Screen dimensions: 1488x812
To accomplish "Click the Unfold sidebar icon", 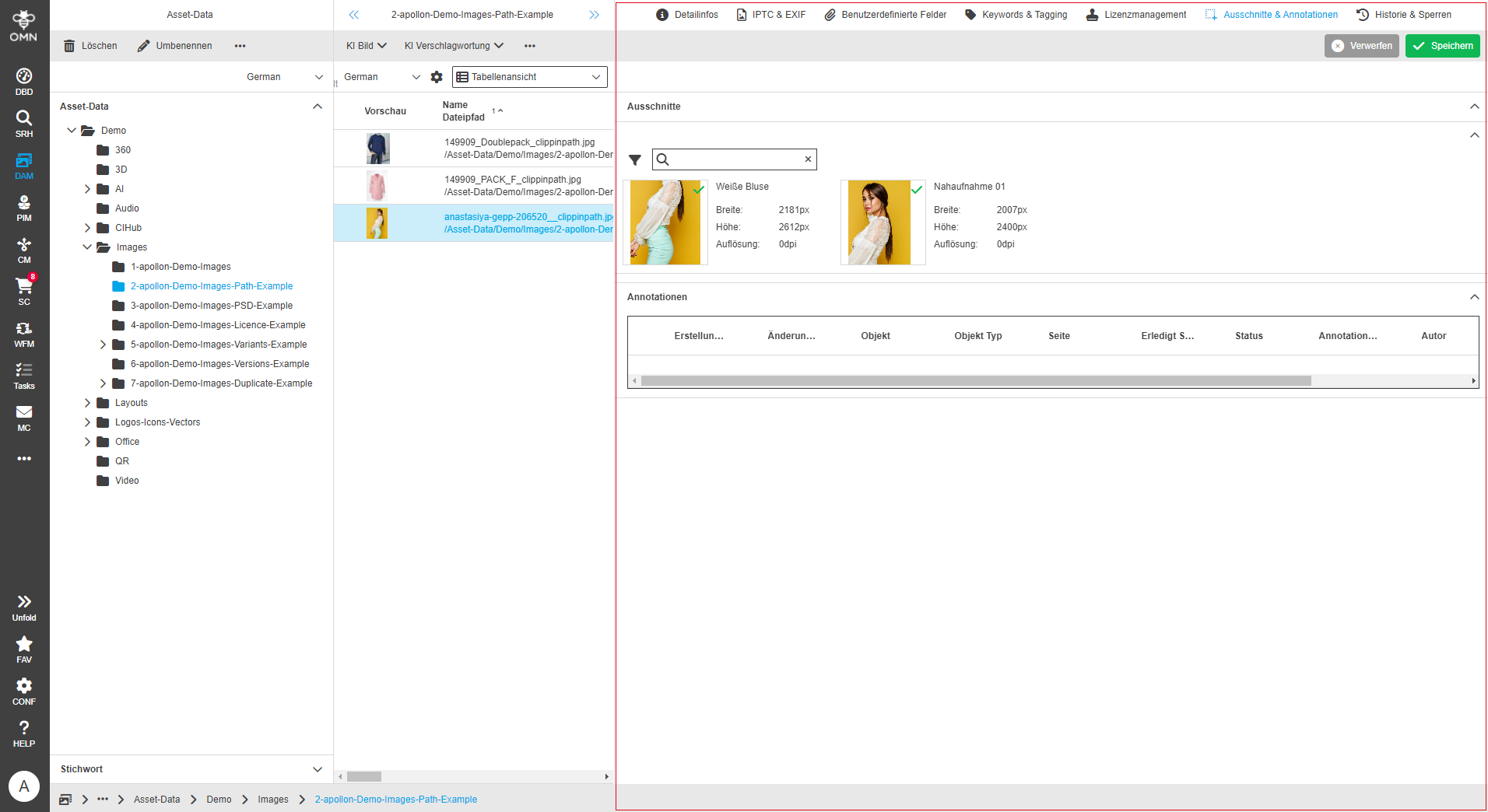I will click(x=24, y=607).
